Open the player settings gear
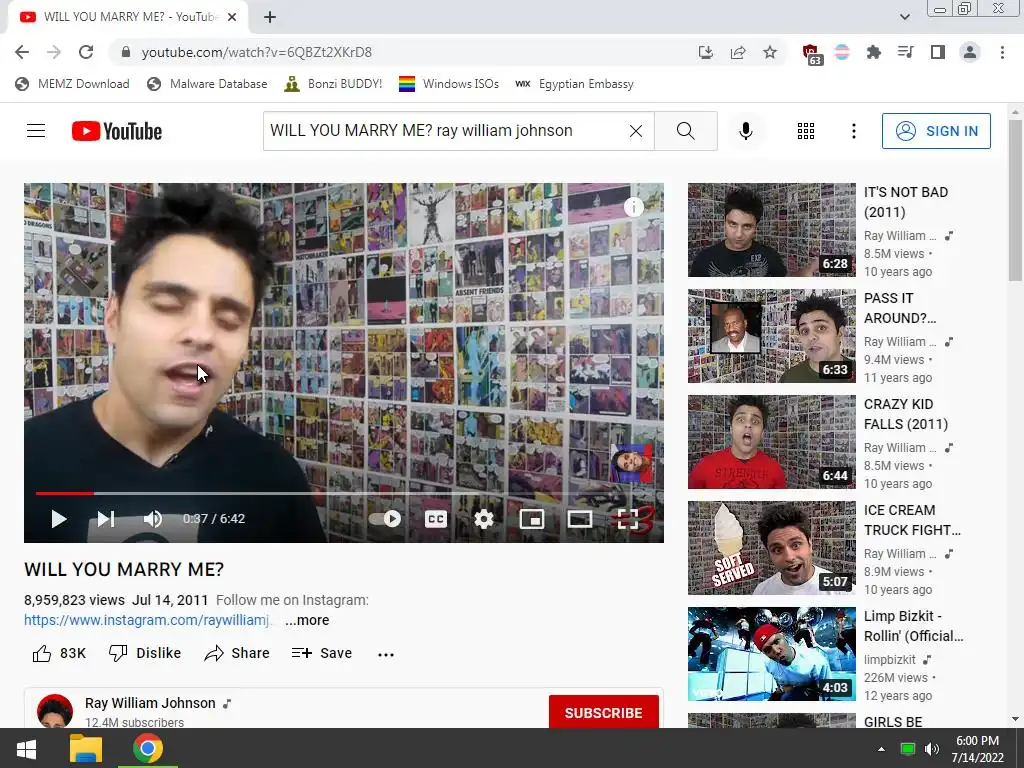The width and height of the screenshot is (1024, 768). [484, 519]
